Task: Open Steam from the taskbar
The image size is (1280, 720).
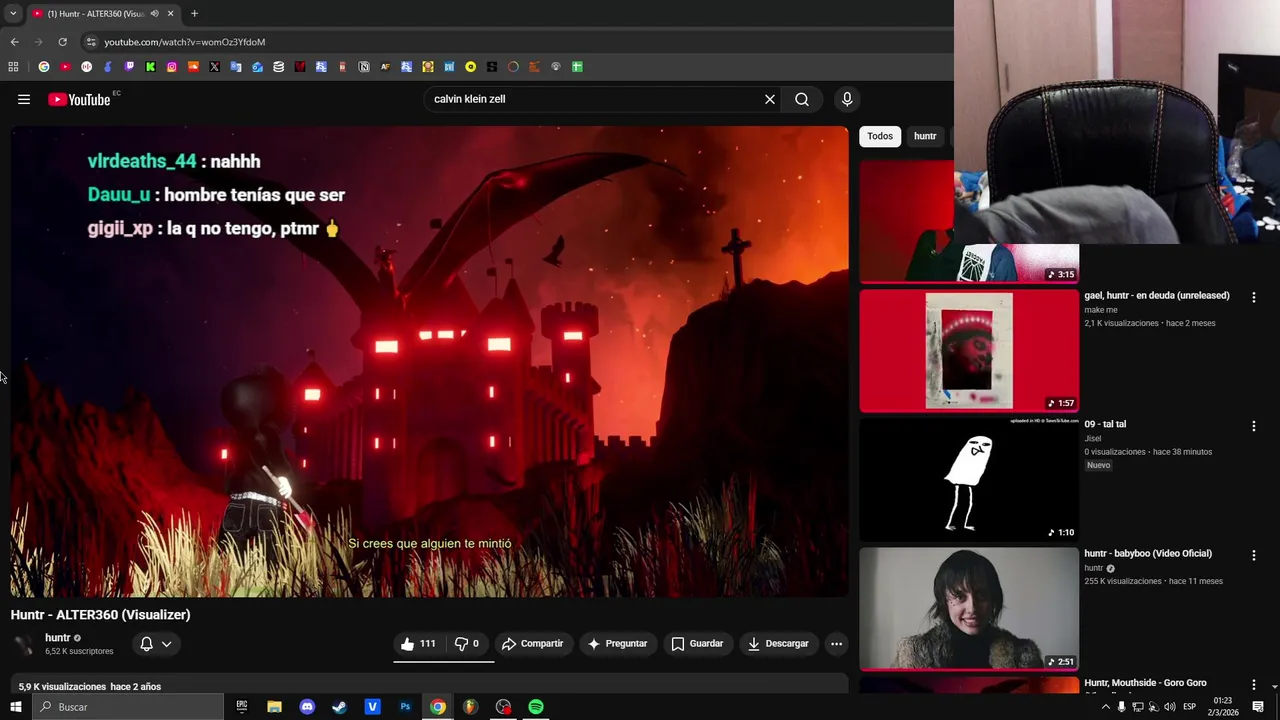Action: point(340,707)
